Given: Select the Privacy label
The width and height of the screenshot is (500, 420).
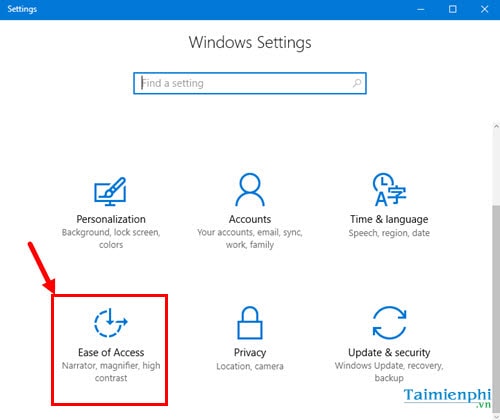Looking at the screenshot, I should [250, 353].
